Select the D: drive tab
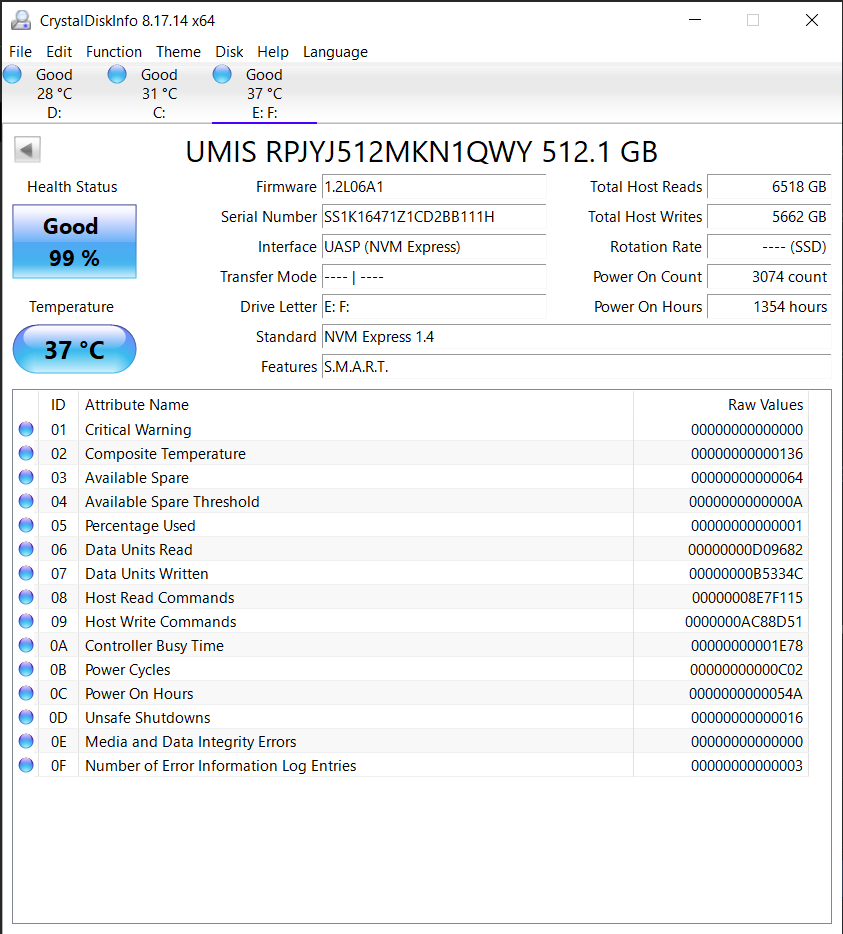 pyautogui.click(x=54, y=94)
